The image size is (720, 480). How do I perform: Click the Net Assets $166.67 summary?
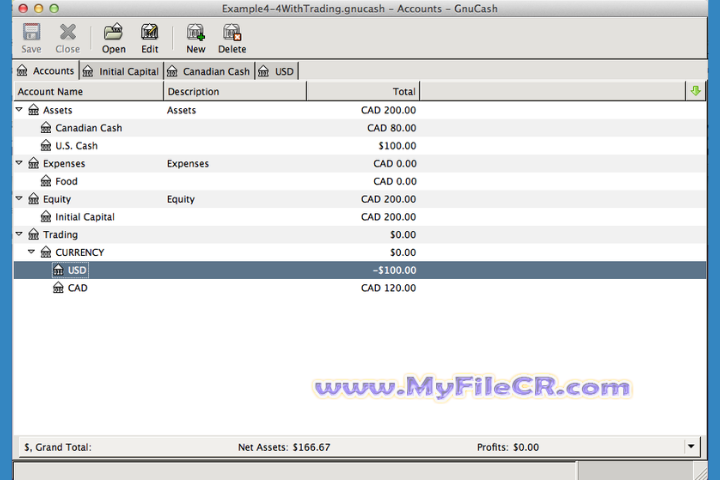coord(284,447)
